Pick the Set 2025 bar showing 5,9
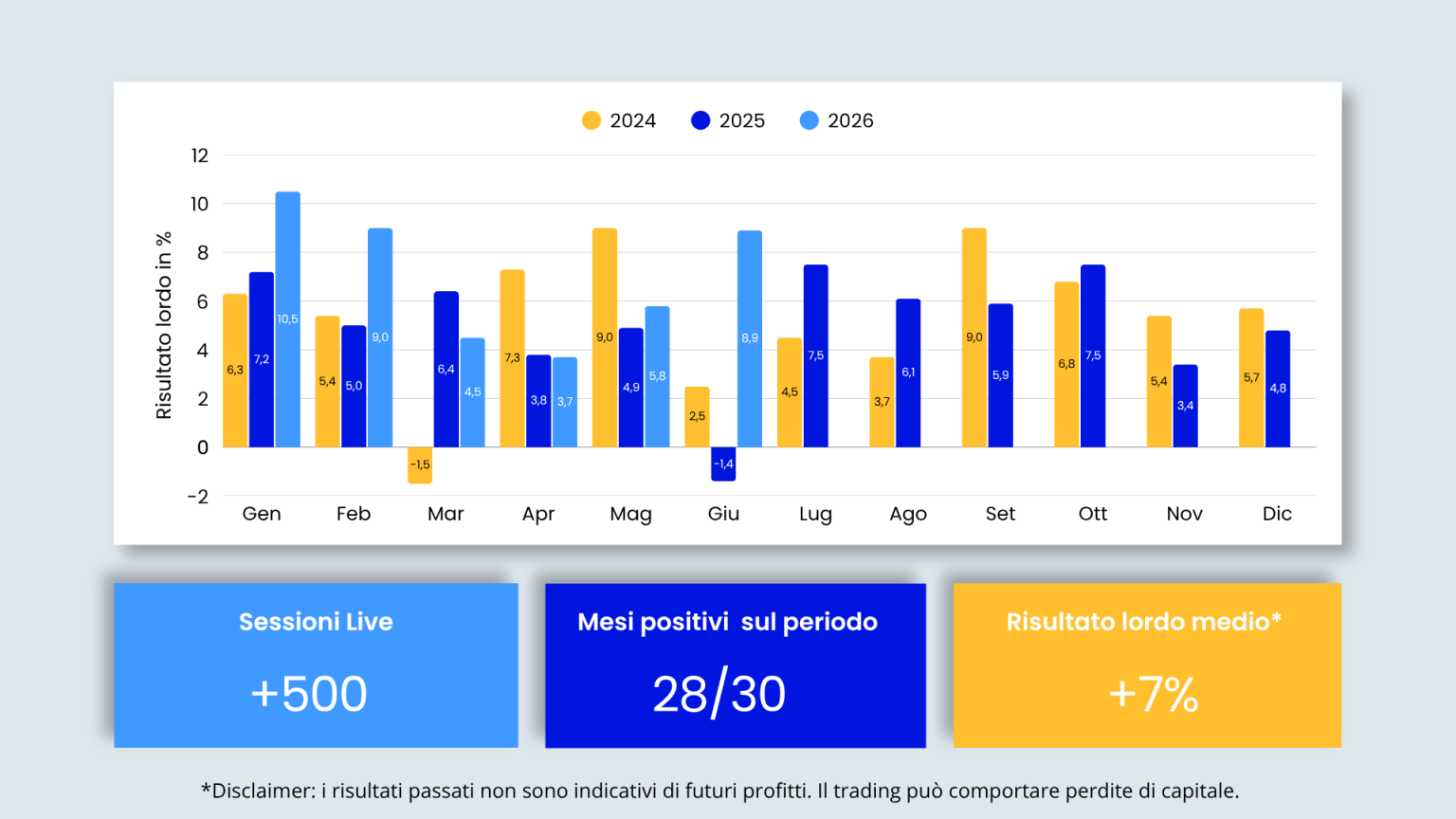This screenshot has height=819, width=1456. [x=1001, y=375]
